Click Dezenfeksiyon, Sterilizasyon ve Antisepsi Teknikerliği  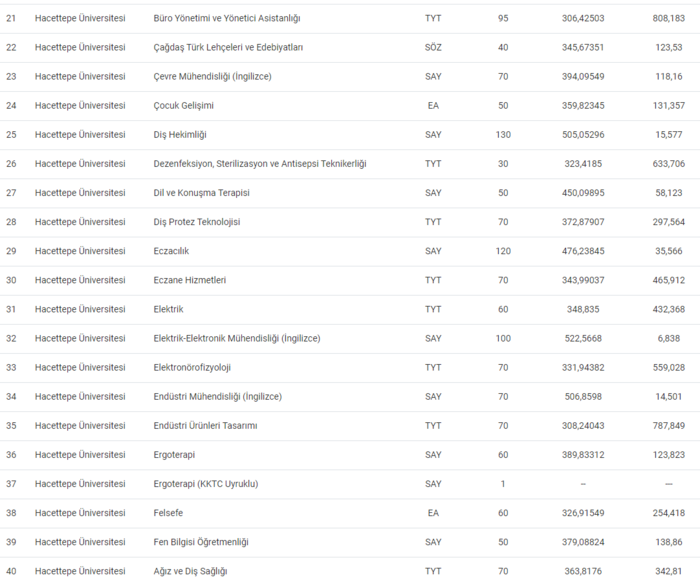point(260,164)
